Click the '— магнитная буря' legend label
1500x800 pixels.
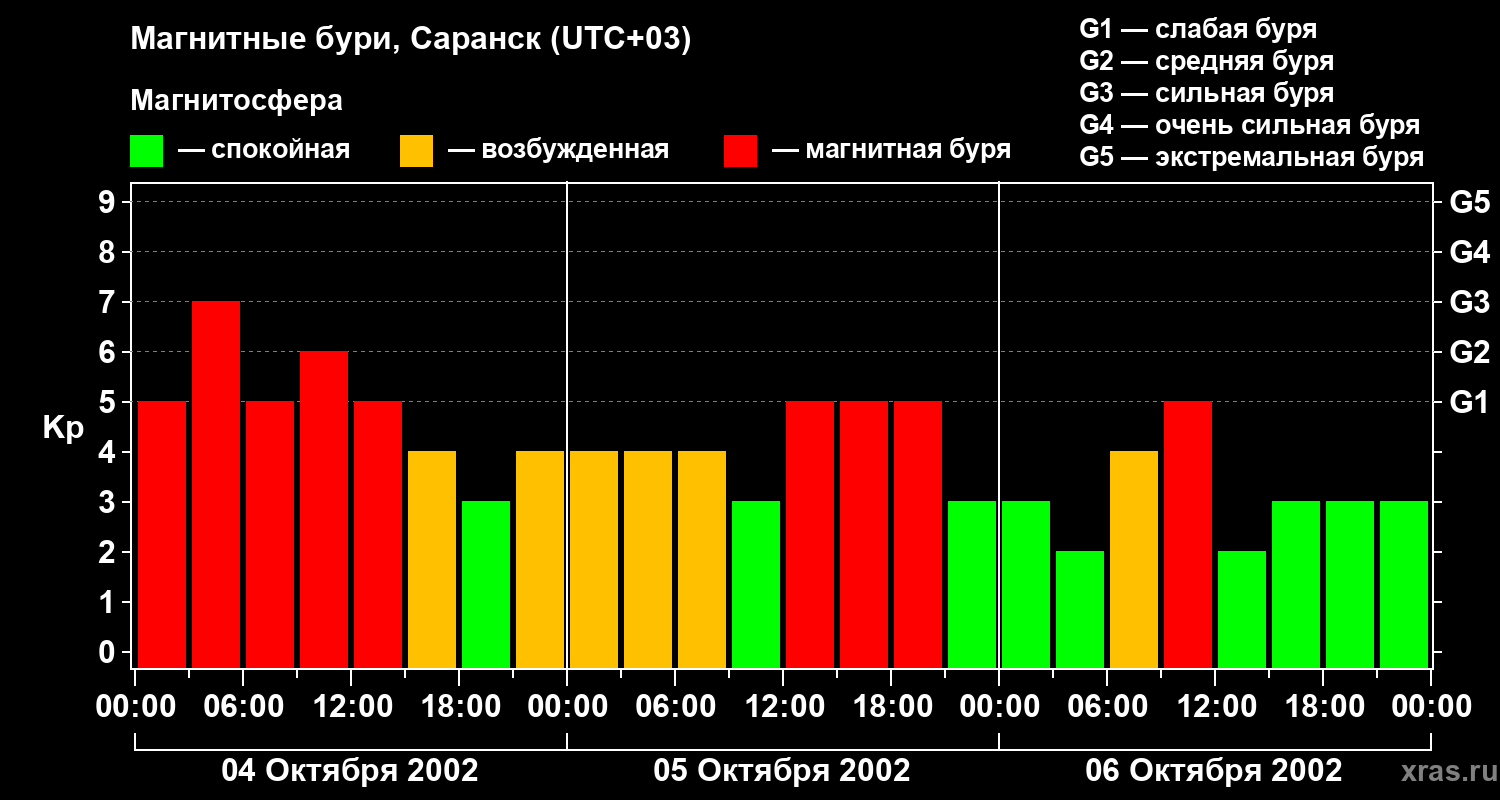coord(891,150)
